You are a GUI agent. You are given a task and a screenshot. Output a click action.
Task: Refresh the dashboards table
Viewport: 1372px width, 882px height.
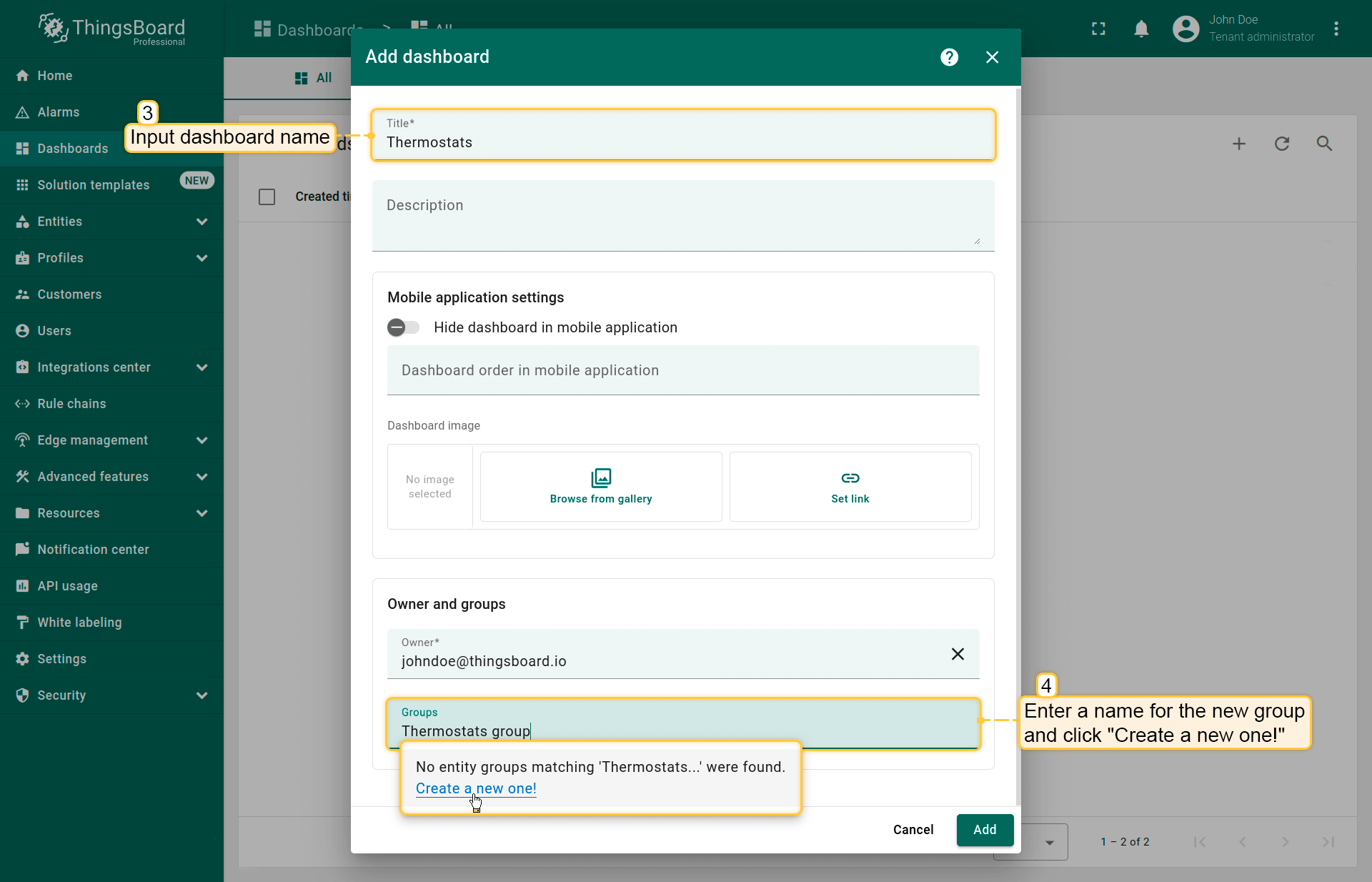(1282, 144)
